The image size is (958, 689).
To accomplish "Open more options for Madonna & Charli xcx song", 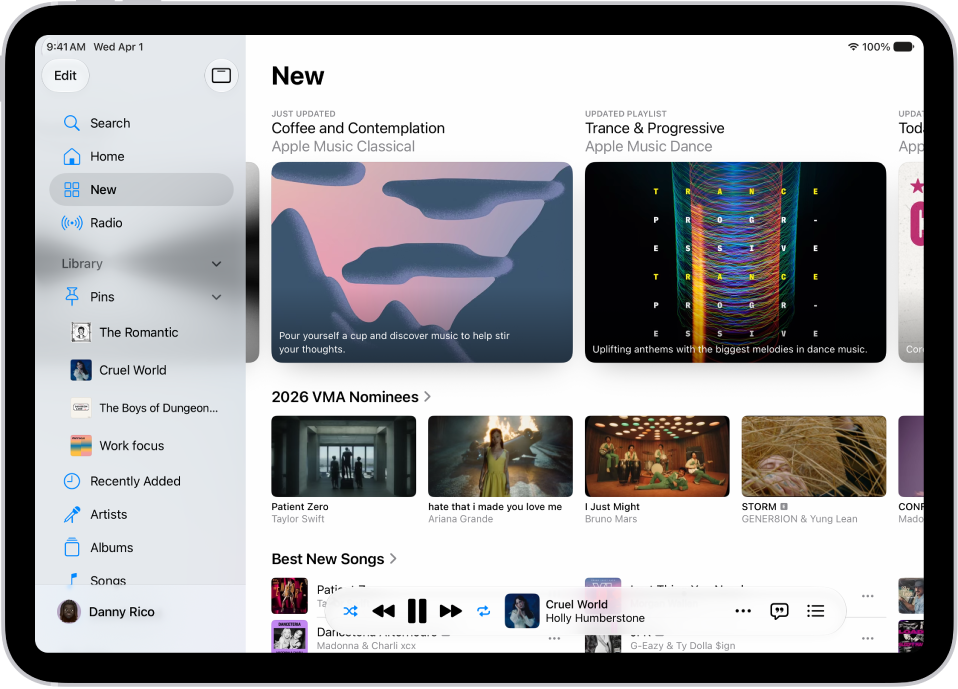I will pos(554,638).
